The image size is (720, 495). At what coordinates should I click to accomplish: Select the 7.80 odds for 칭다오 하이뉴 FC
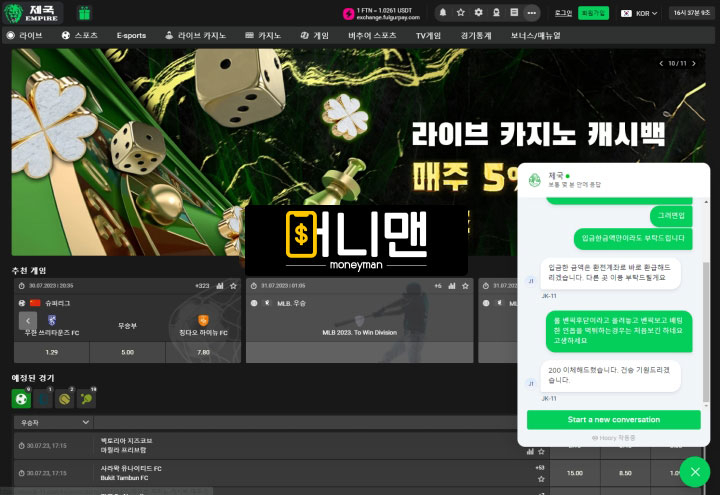tap(204, 352)
